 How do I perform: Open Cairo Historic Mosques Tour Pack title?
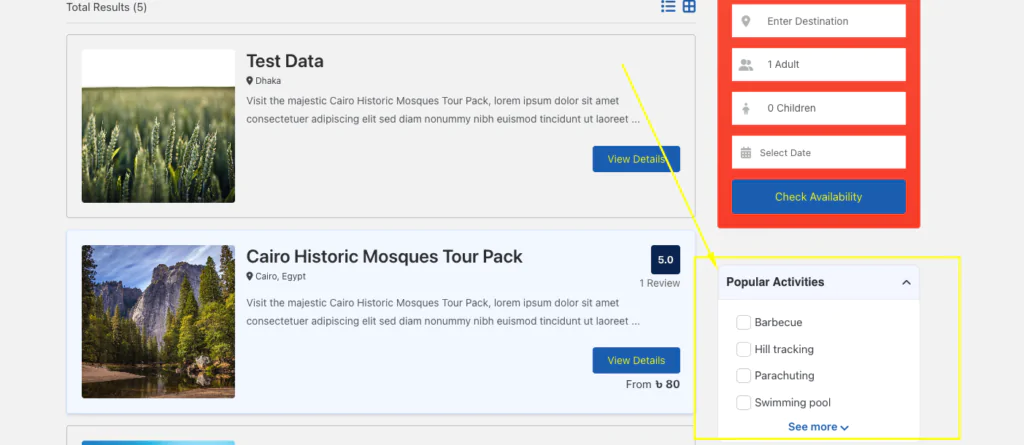384,257
